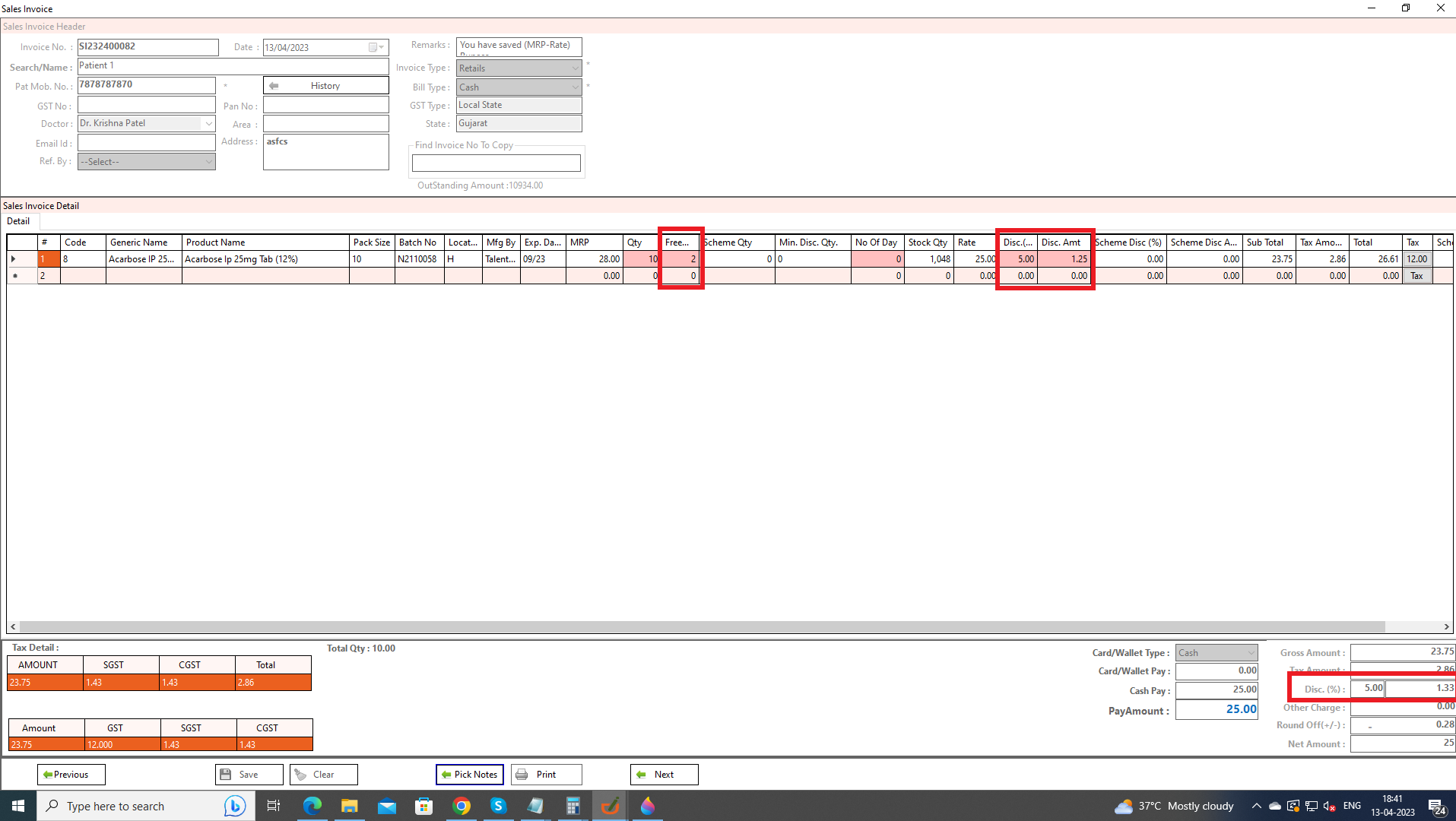Click the Find Invoice No To Copy field
The width and height of the screenshot is (1456, 821).
click(x=496, y=163)
